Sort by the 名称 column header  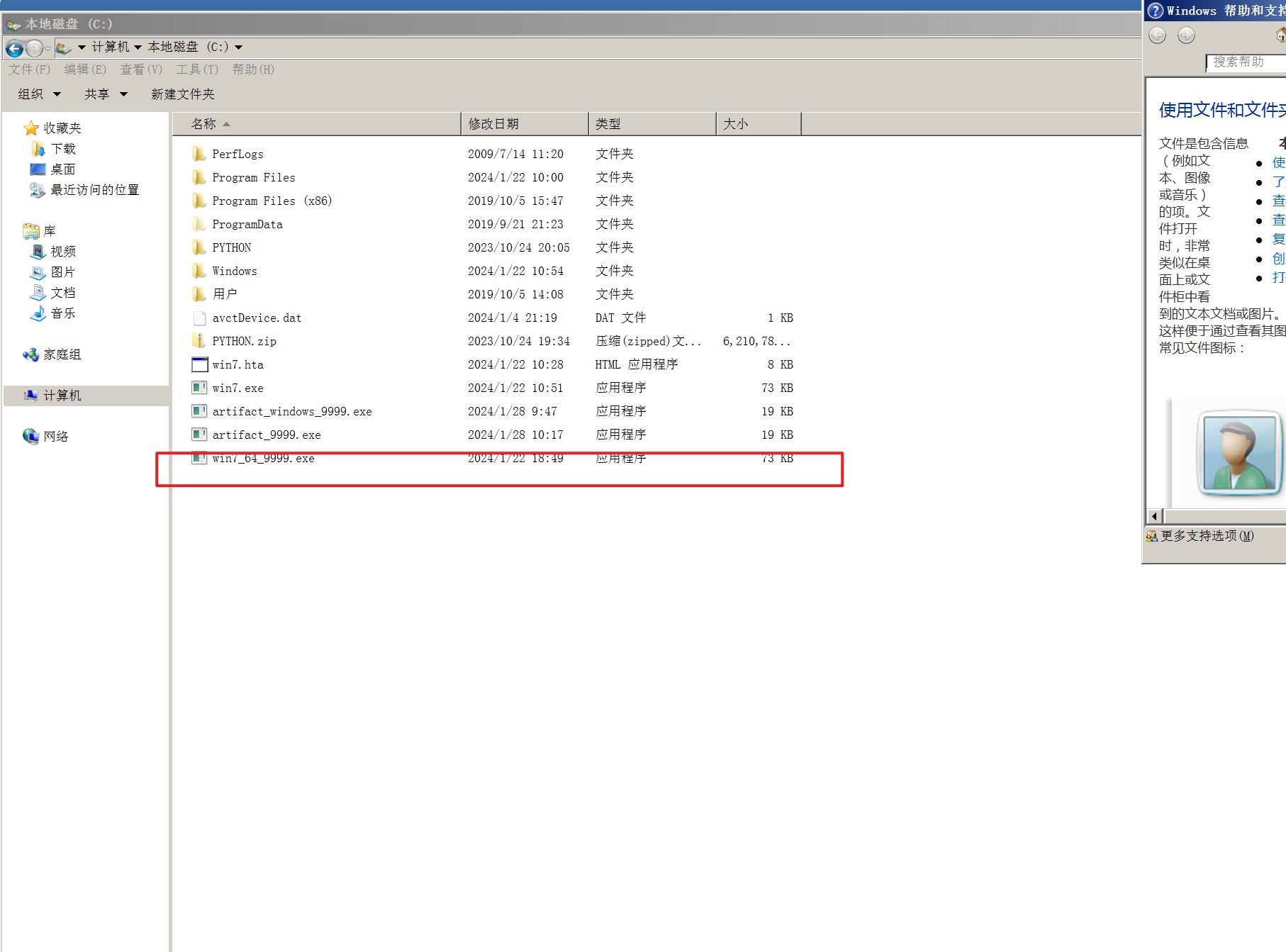[316, 124]
